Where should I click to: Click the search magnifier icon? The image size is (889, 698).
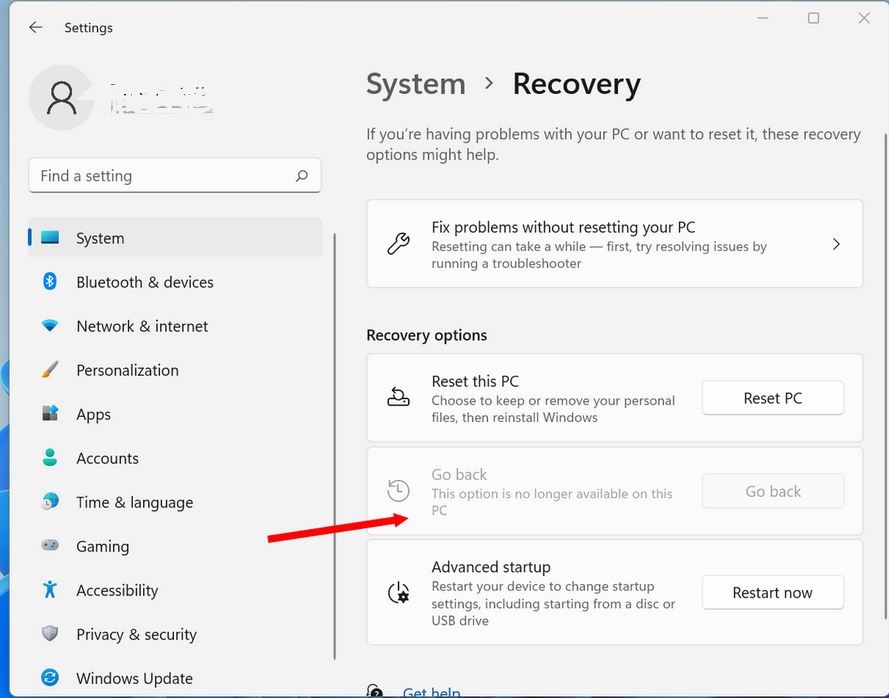302,176
